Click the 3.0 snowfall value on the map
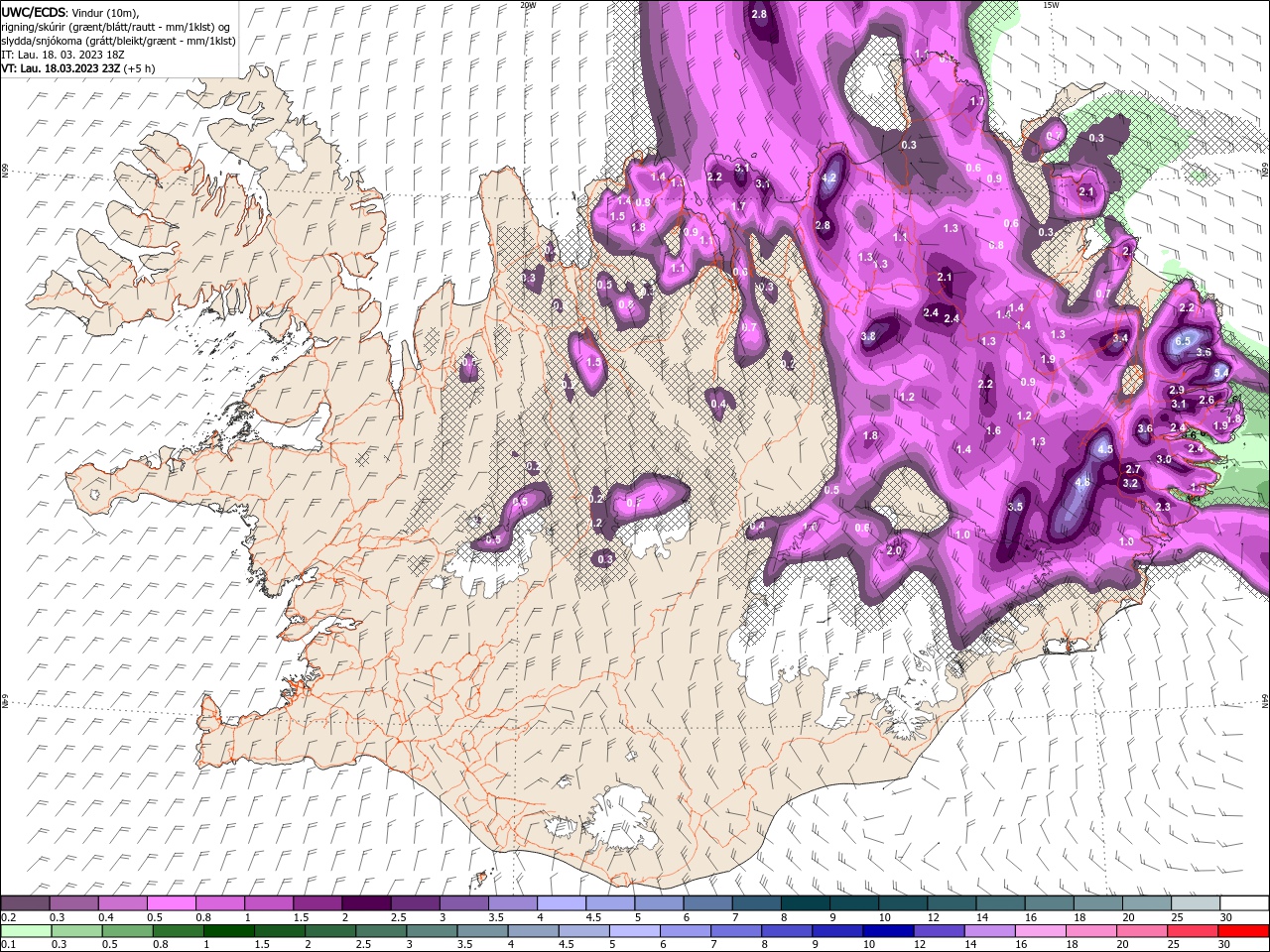1270x952 pixels. coord(1164,460)
